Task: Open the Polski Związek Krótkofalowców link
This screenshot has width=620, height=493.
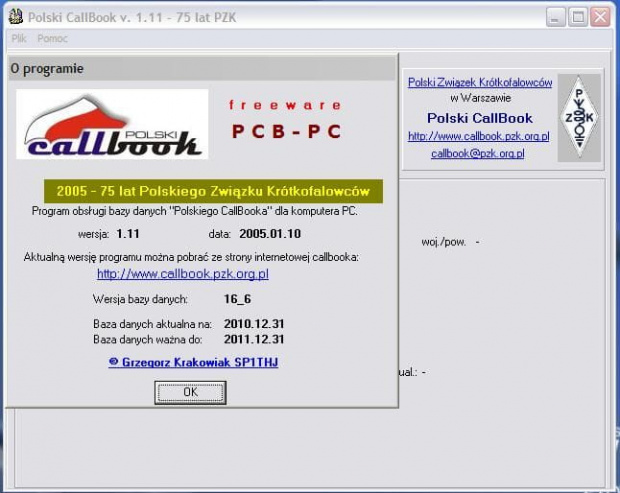Action: click(479, 83)
